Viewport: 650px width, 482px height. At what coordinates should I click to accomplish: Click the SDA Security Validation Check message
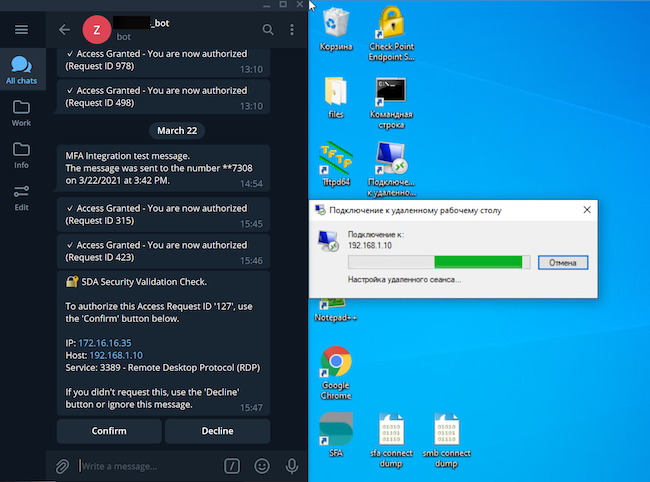pyautogui.click(x=163, y=343)
